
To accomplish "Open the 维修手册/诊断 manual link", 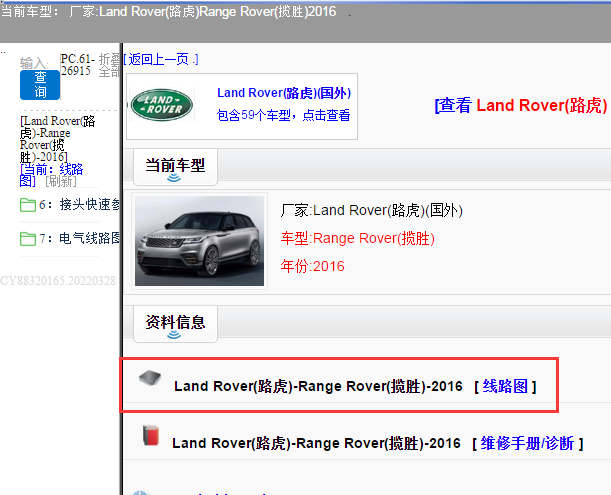I will point(527,443).
